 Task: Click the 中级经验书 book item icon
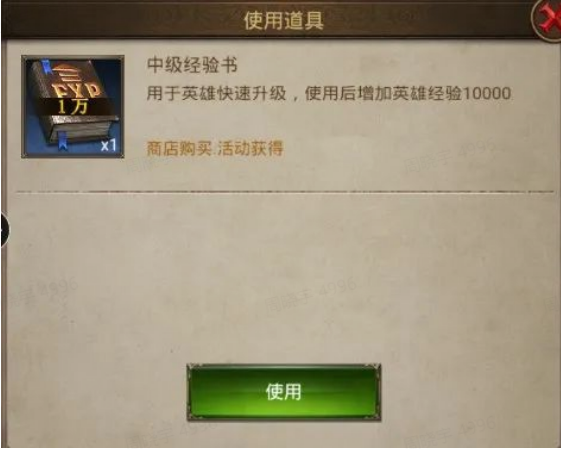73,107
